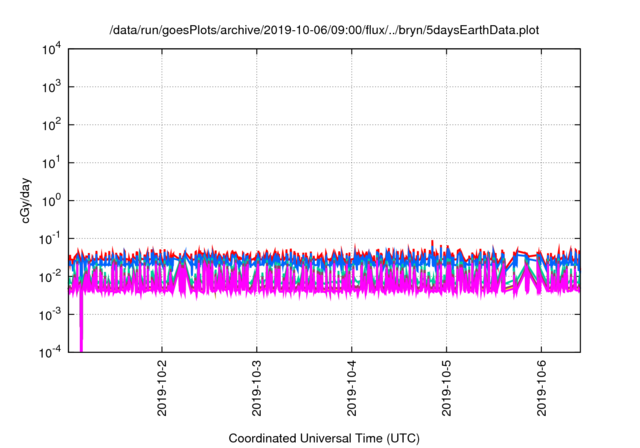Viewport: 640px width, 448px height.
Task: Click the Coordinated Universal Time (UTC) axis label
Action: [324, 438]
